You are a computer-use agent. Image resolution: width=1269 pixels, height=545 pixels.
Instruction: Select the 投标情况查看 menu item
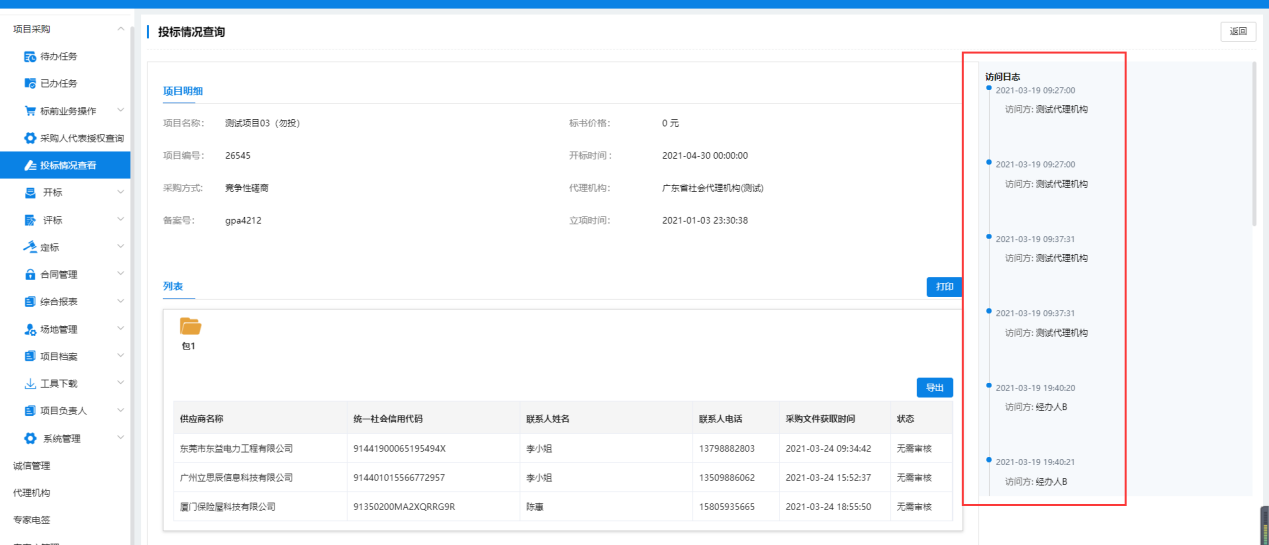click(x=68, y=165)
